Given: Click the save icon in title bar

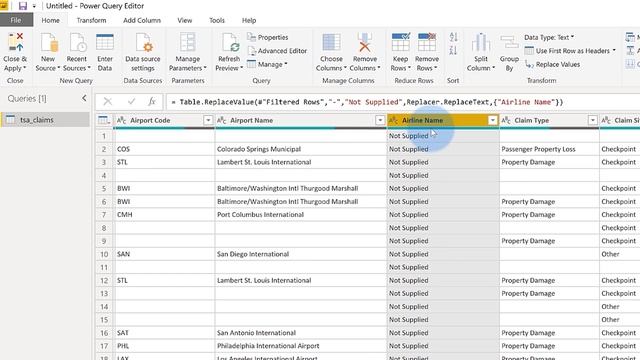Looking at the screenshot, I should (x=23, y=6).
